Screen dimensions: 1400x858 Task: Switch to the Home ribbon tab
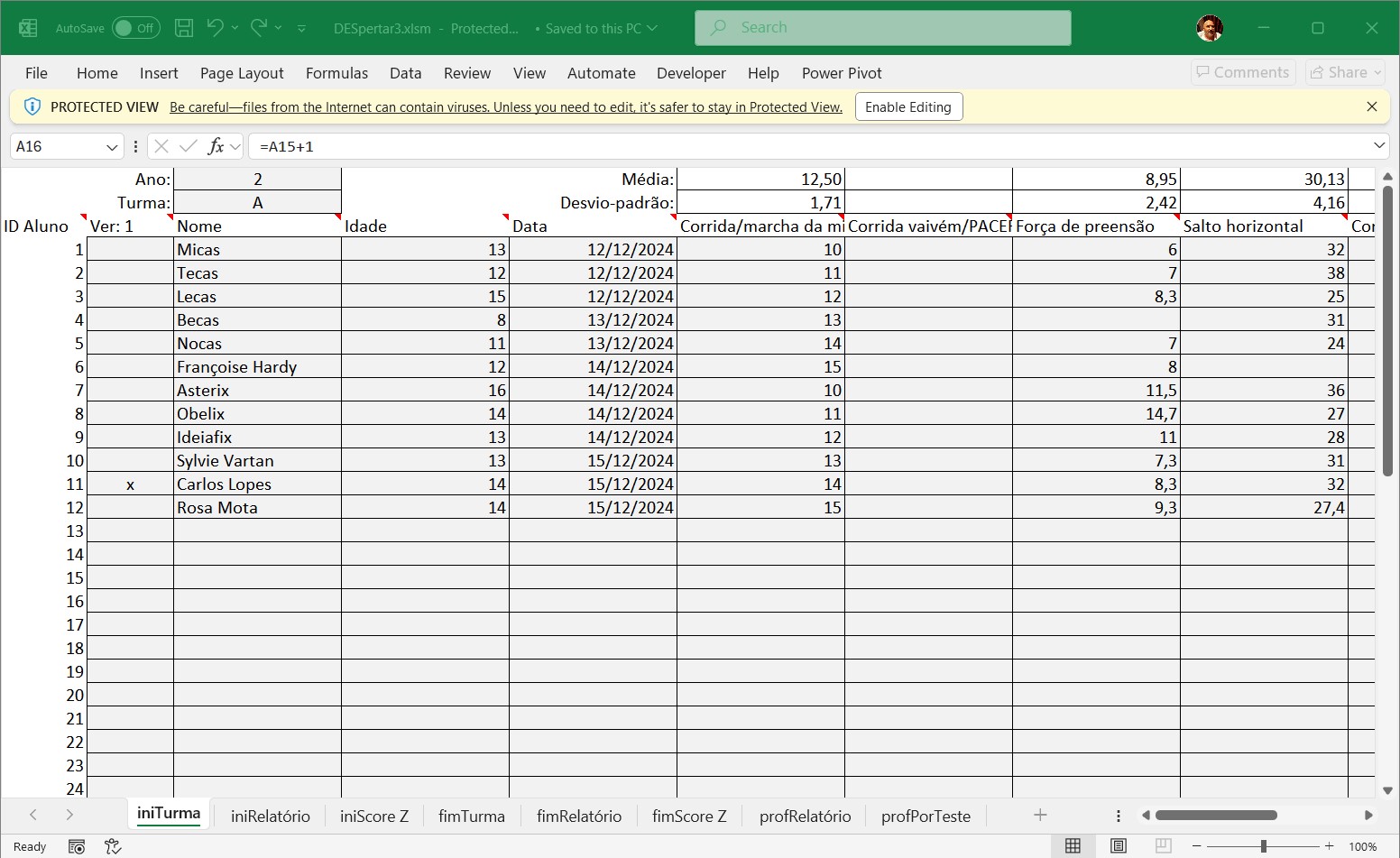(x=97, y=73)
